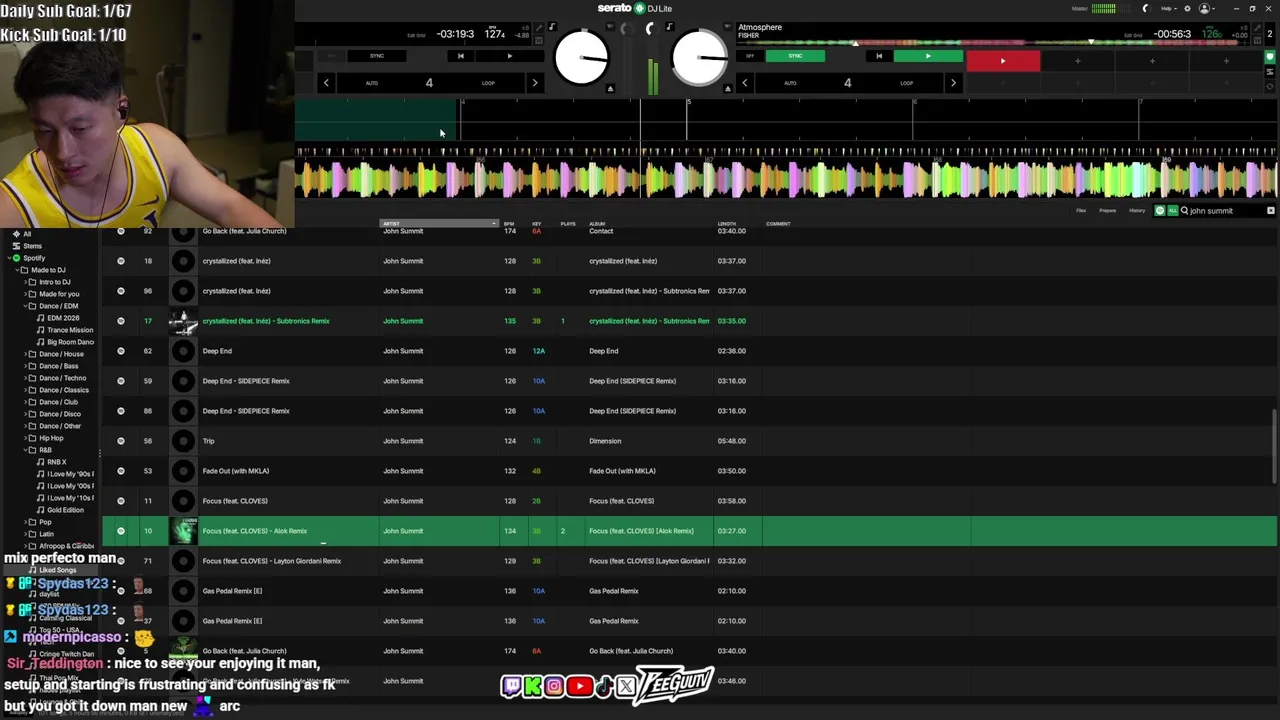Open the Gold Edition playlist
The width and height of the screenshot is (1280, 720).
(65, 510)
